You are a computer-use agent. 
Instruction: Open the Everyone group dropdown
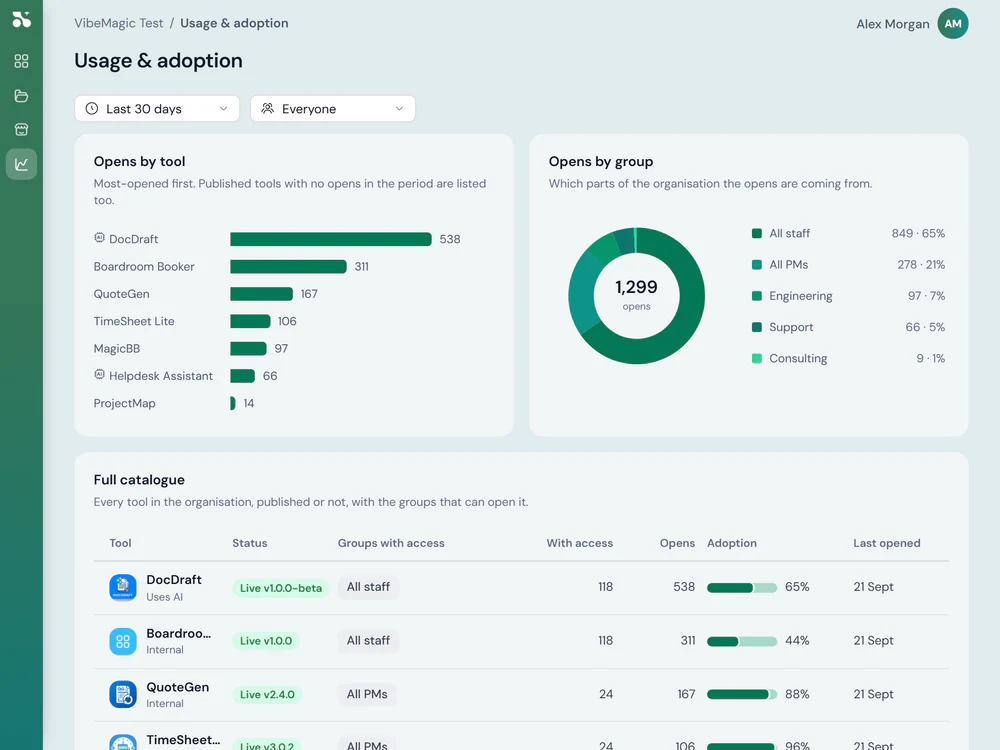coord(333,108)
